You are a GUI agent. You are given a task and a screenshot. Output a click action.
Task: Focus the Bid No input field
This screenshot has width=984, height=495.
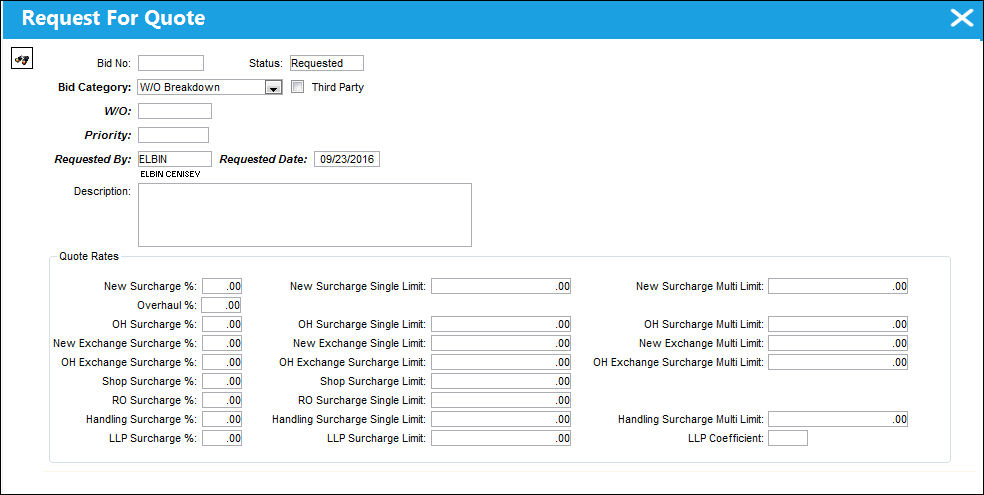(171, 63)
